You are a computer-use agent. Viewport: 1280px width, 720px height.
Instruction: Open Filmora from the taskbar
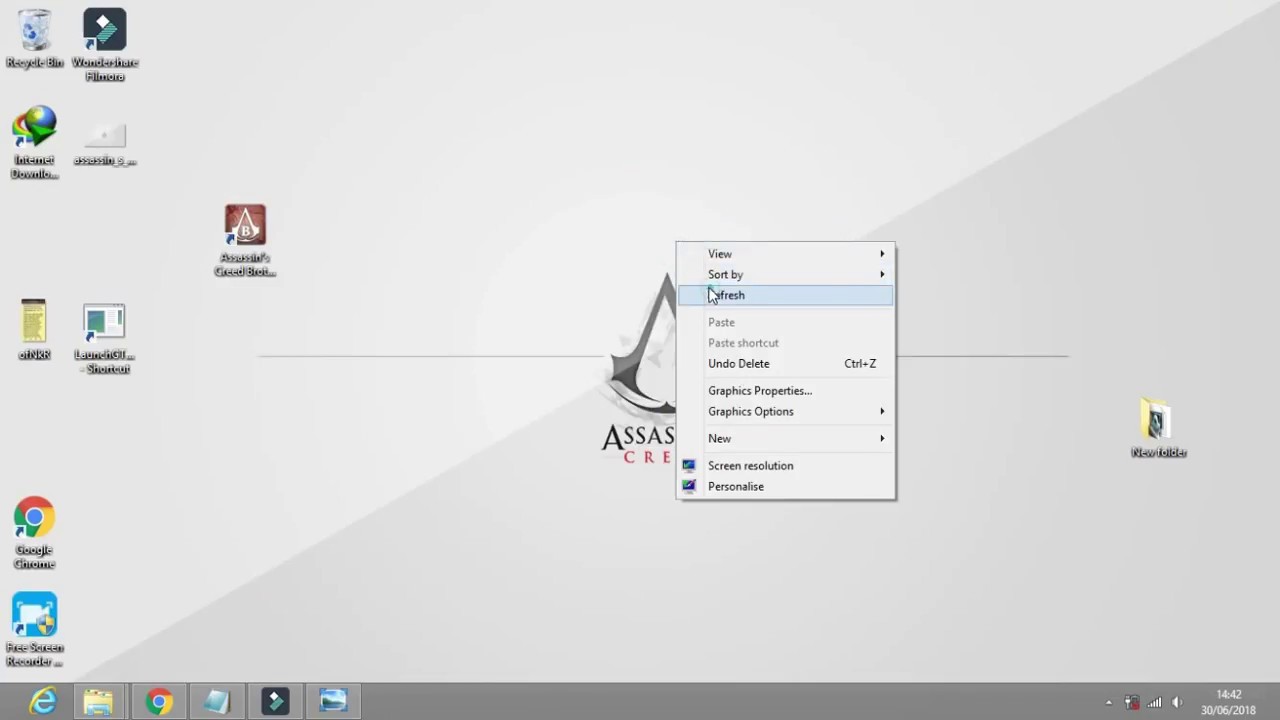coord(275,702)
